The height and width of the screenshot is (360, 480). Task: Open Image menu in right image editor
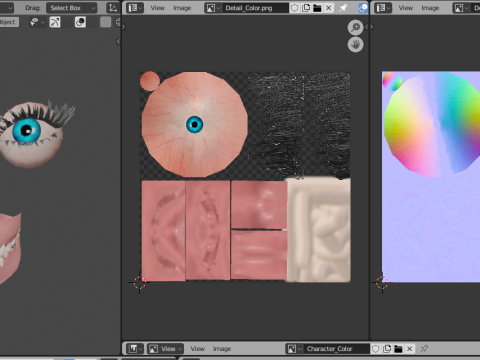pos(430,8)
